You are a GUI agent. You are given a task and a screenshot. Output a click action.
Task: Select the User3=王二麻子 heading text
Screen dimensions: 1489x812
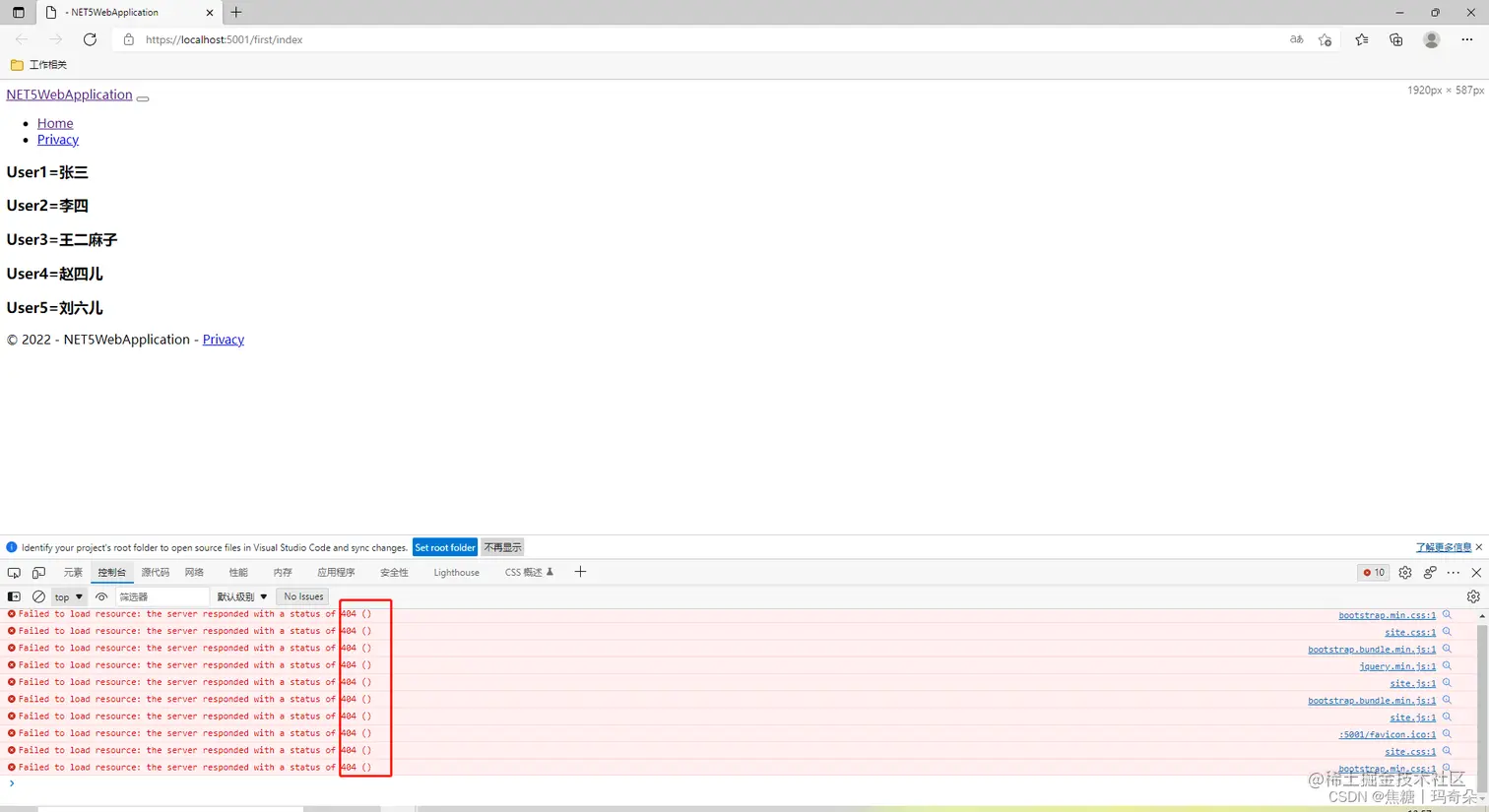[x=62, y=239]
